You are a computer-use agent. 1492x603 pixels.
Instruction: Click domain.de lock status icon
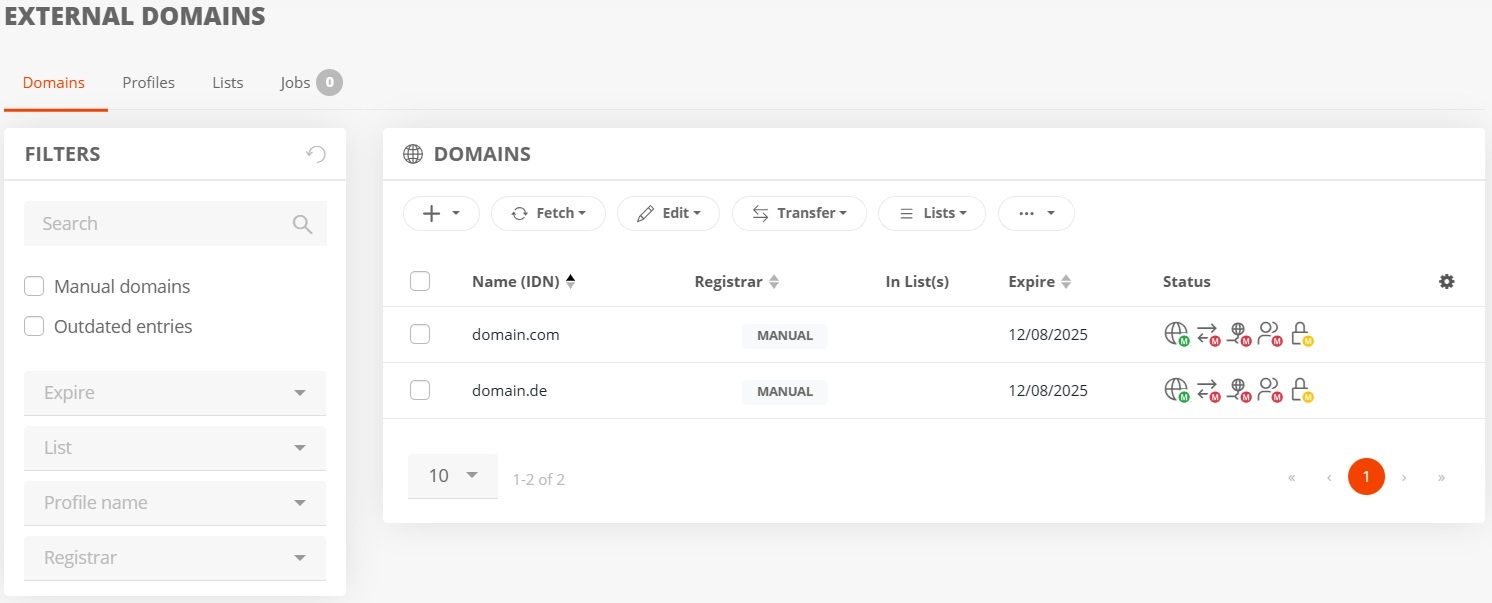point(1301,390)
